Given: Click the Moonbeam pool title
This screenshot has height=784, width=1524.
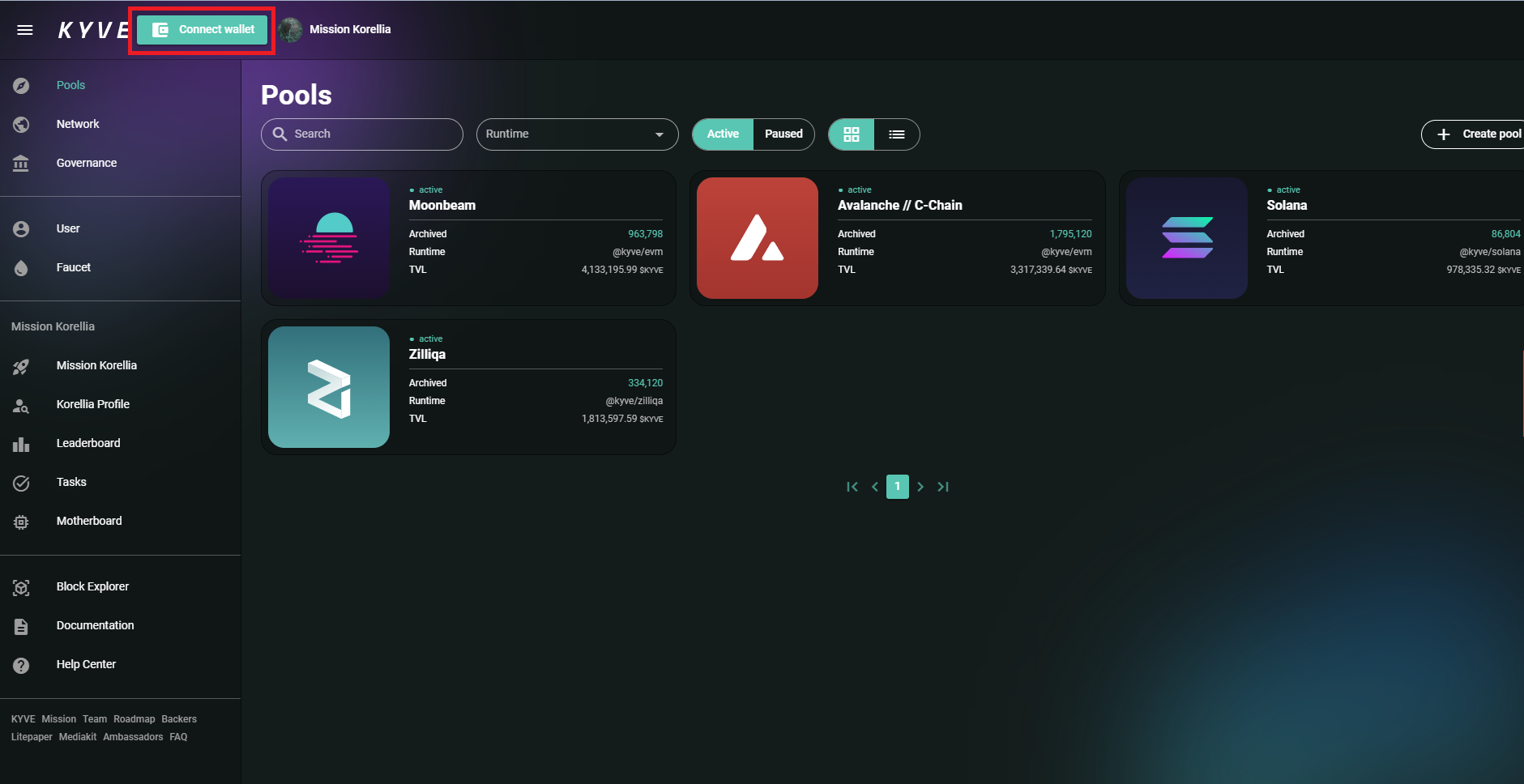Looking at the screenshot, I should click(442, 205).
